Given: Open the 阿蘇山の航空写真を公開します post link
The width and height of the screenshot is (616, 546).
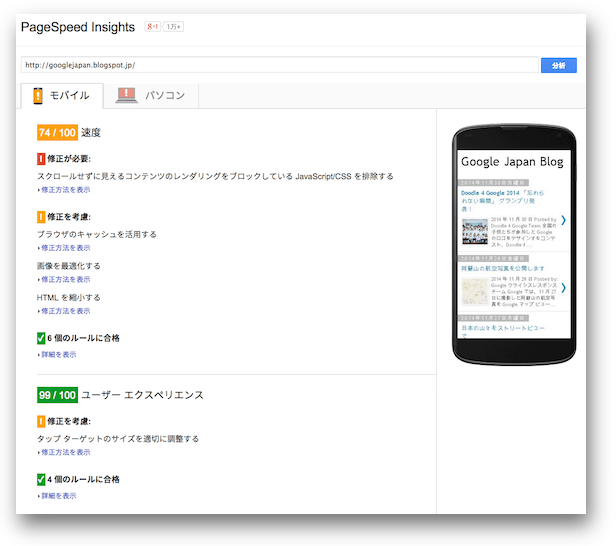Looking at the screenshot, I should [502, 268].
